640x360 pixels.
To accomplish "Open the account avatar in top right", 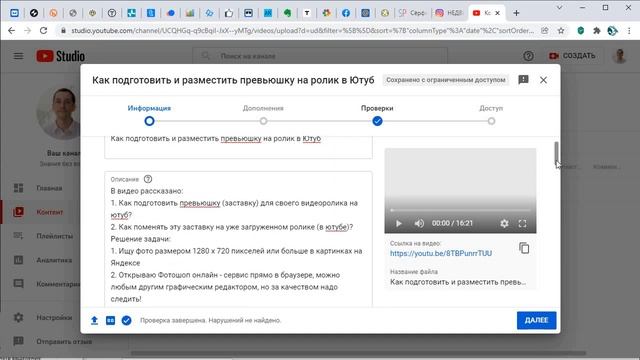I will (x=620, y=56).
